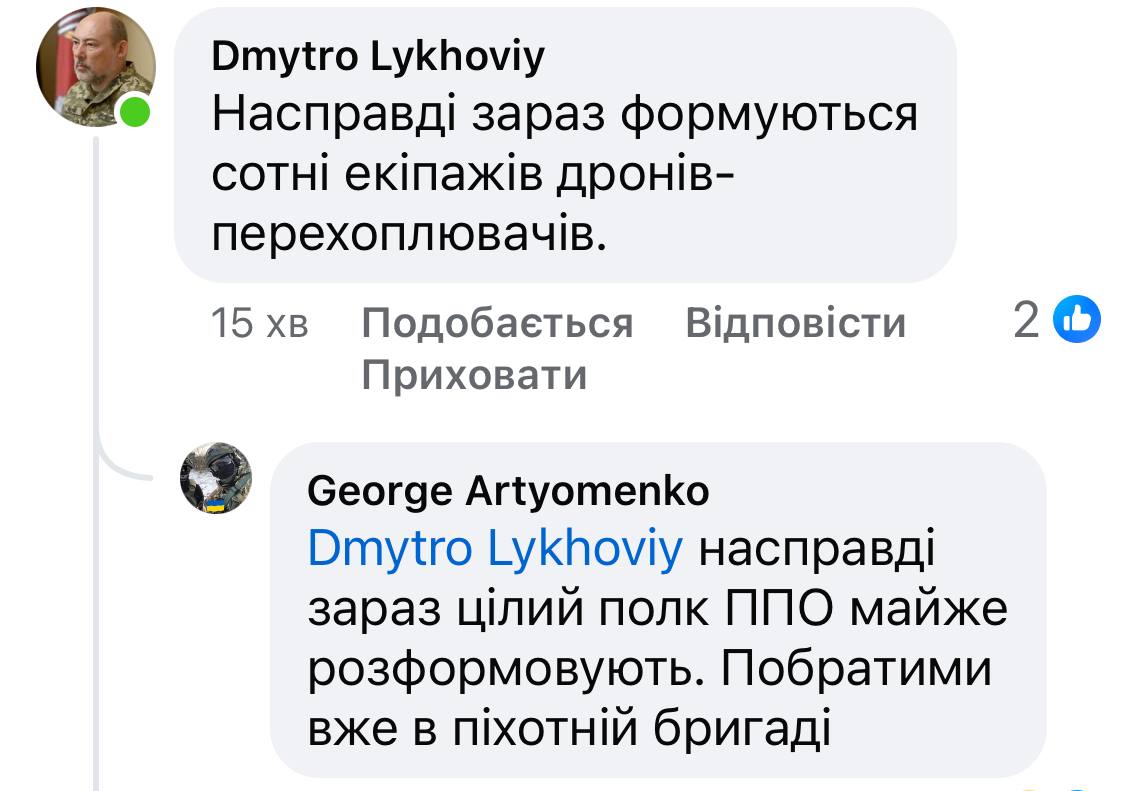This screenshot has height=791, width=1125.
Task: Click the Dmytro Lykhoviy author name
Action: coord(378,58)
